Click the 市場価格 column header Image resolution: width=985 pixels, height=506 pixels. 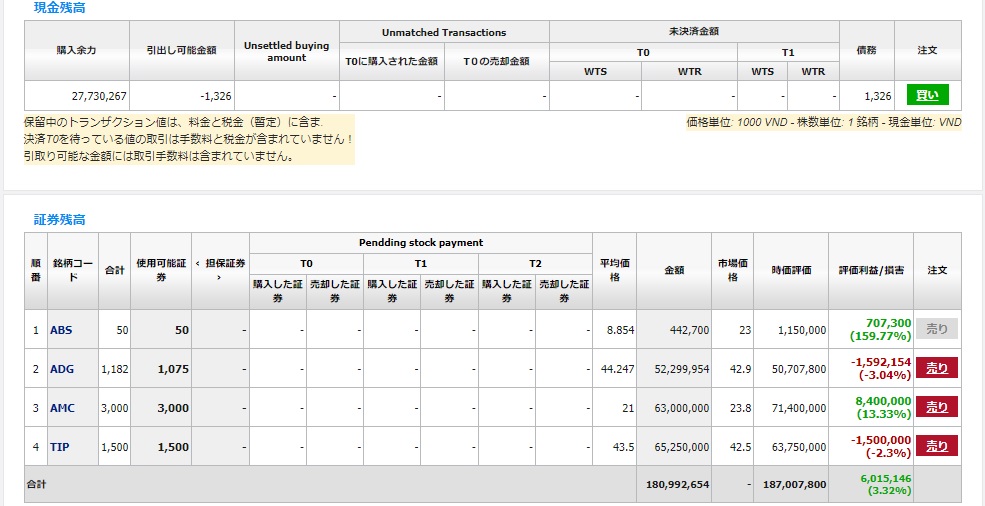732,270
